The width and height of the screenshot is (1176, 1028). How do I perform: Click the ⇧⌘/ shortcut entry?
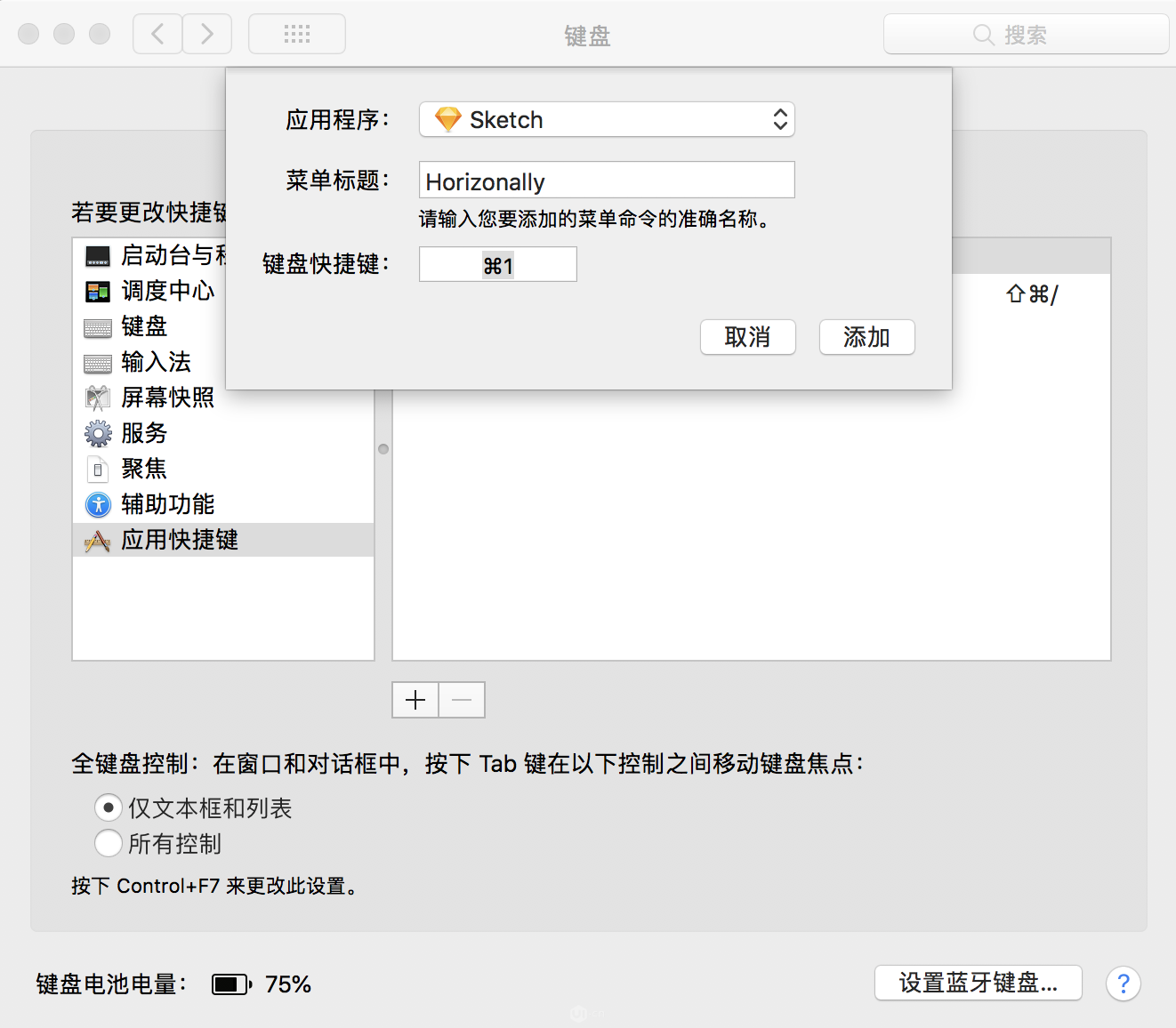[1032, 294]
